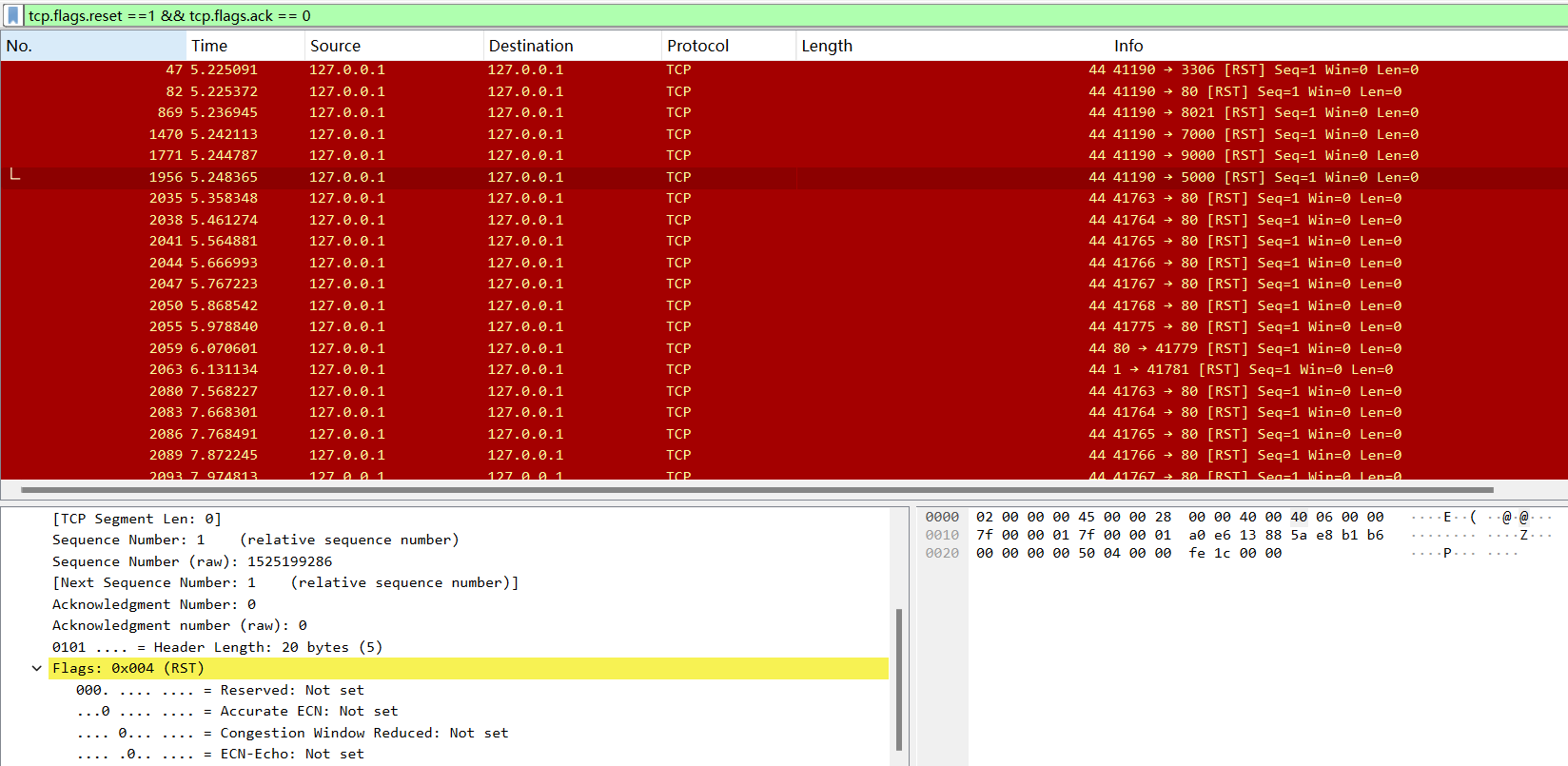The height and width of the screenshot is (766, 1568).
Task: Select packet number 47 row
Action: pyautogui.click(x=784, y=69)
